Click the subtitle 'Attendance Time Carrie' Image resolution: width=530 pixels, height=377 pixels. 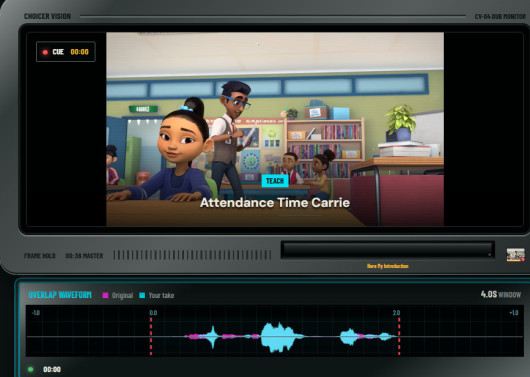pos(275,203)
